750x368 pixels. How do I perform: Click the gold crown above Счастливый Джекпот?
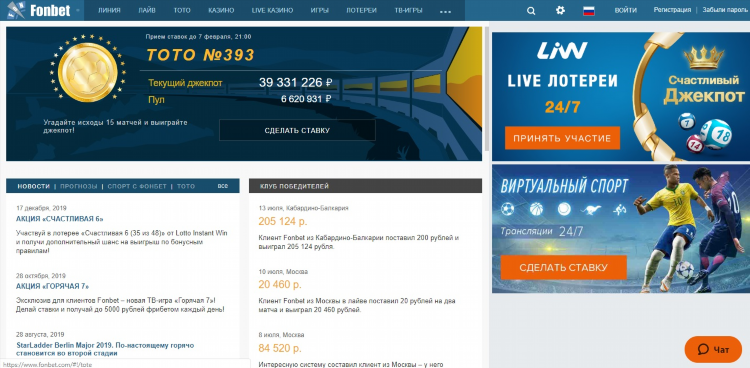704,57
